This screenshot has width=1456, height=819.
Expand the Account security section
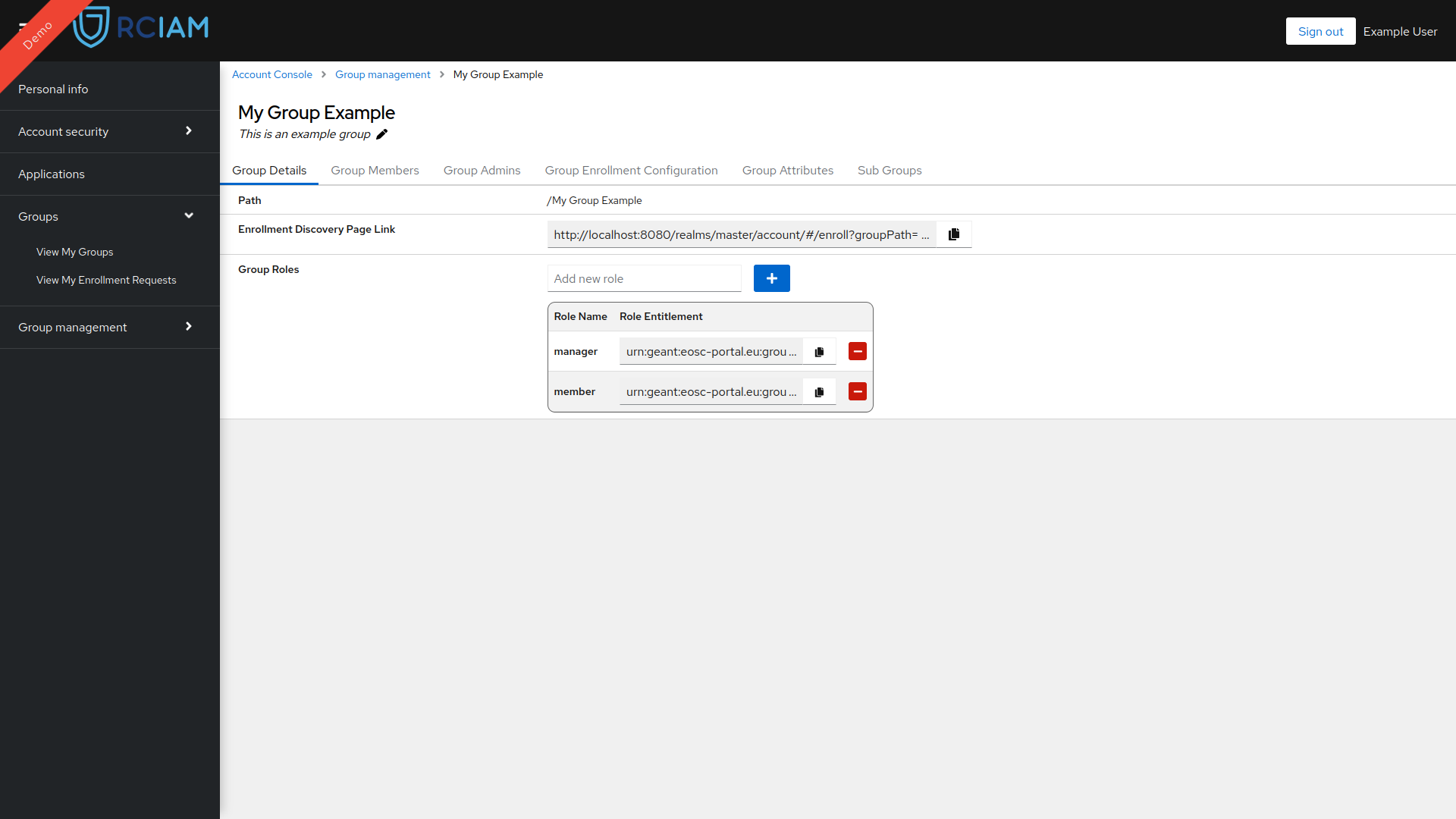tap(109, 131)
